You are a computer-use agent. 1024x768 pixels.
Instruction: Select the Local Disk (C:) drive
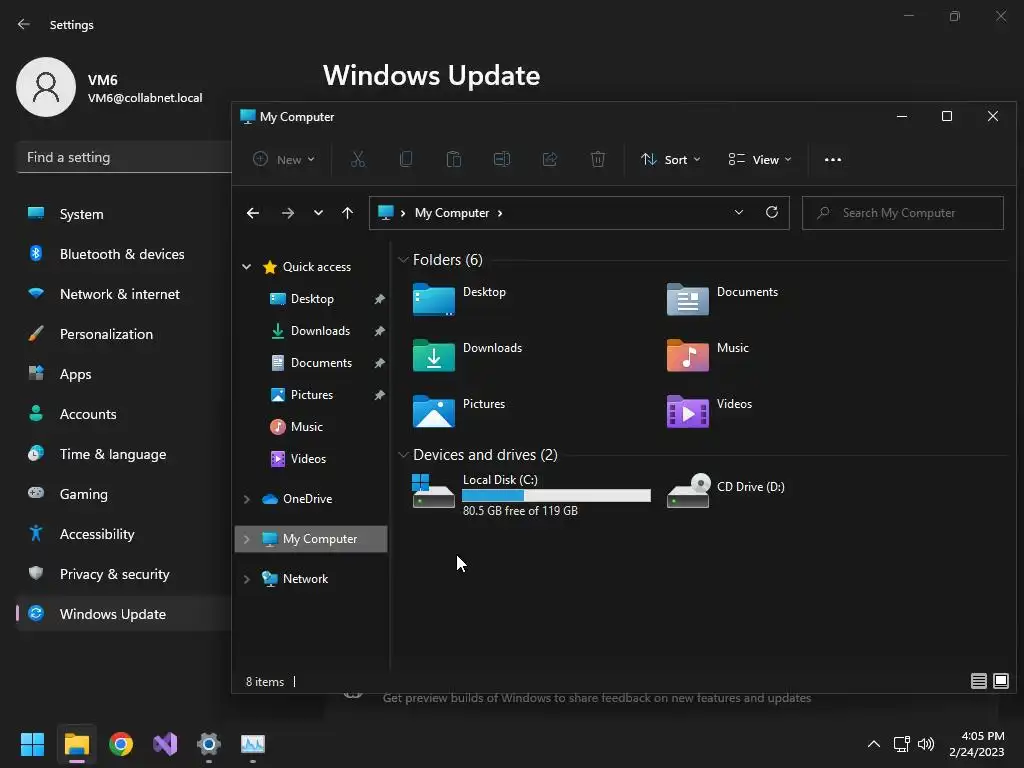pos(532,494)
